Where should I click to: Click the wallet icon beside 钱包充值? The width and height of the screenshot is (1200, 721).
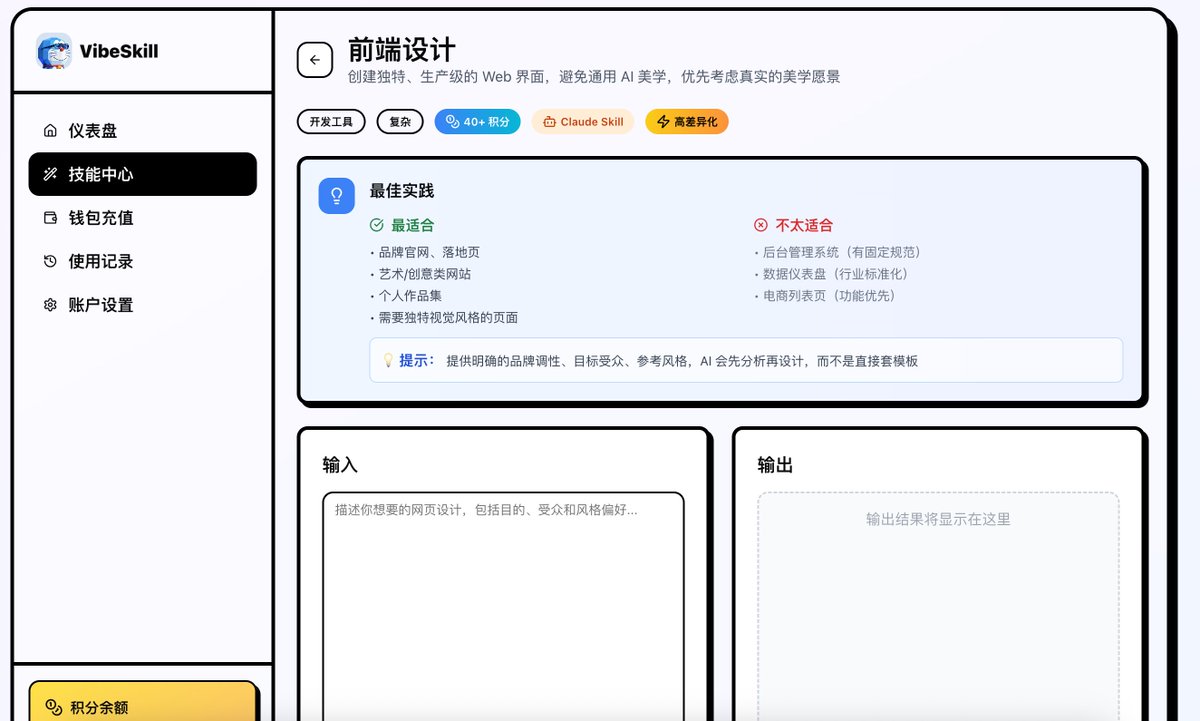point(50,218)
